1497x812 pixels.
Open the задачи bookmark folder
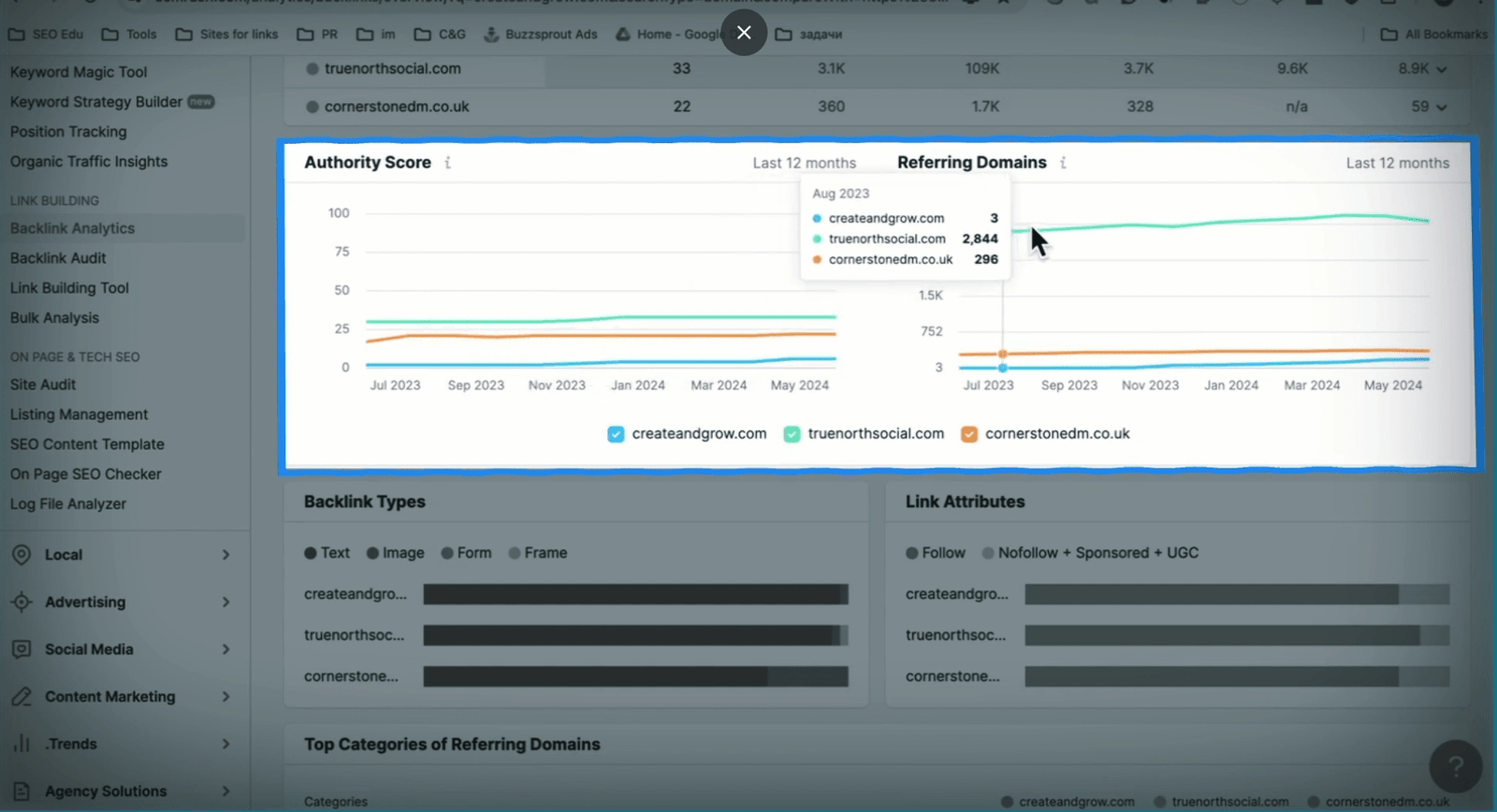(x=808, y=35)
